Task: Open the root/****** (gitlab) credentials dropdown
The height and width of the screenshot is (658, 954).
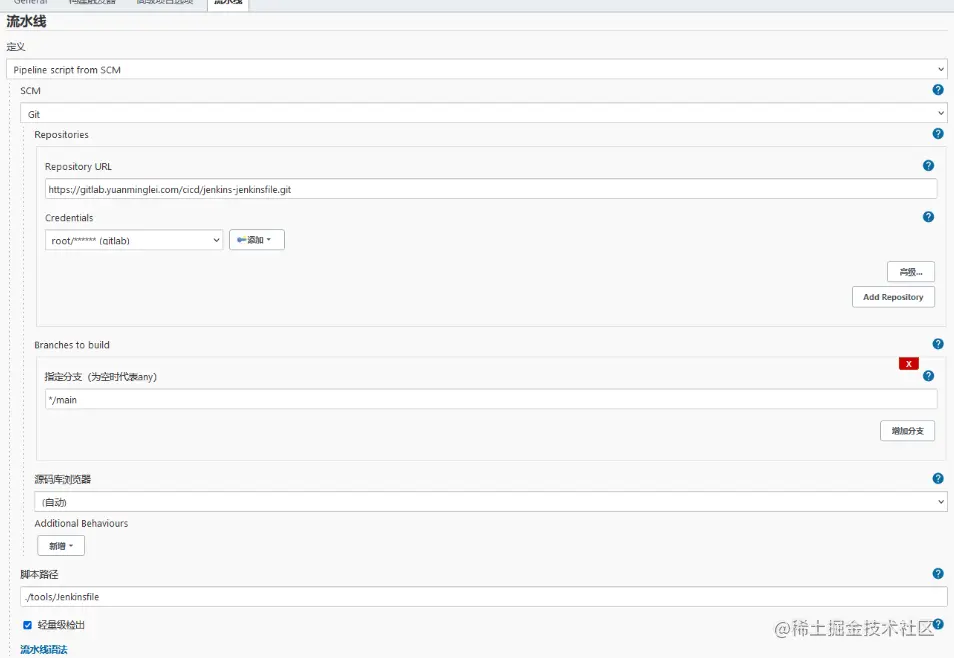Action: click(x=134, y=240)
